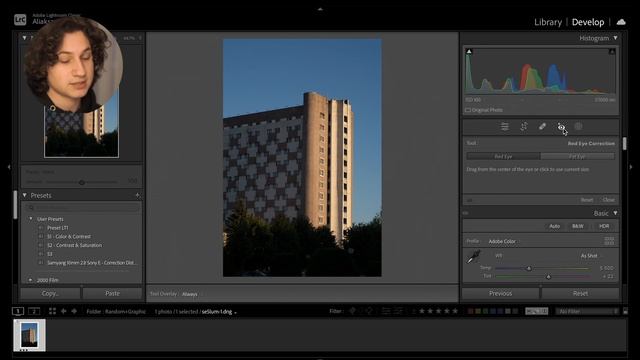Screen dimensions: 640x360
Task: Click the Copy... button
Action: point(50,293)
